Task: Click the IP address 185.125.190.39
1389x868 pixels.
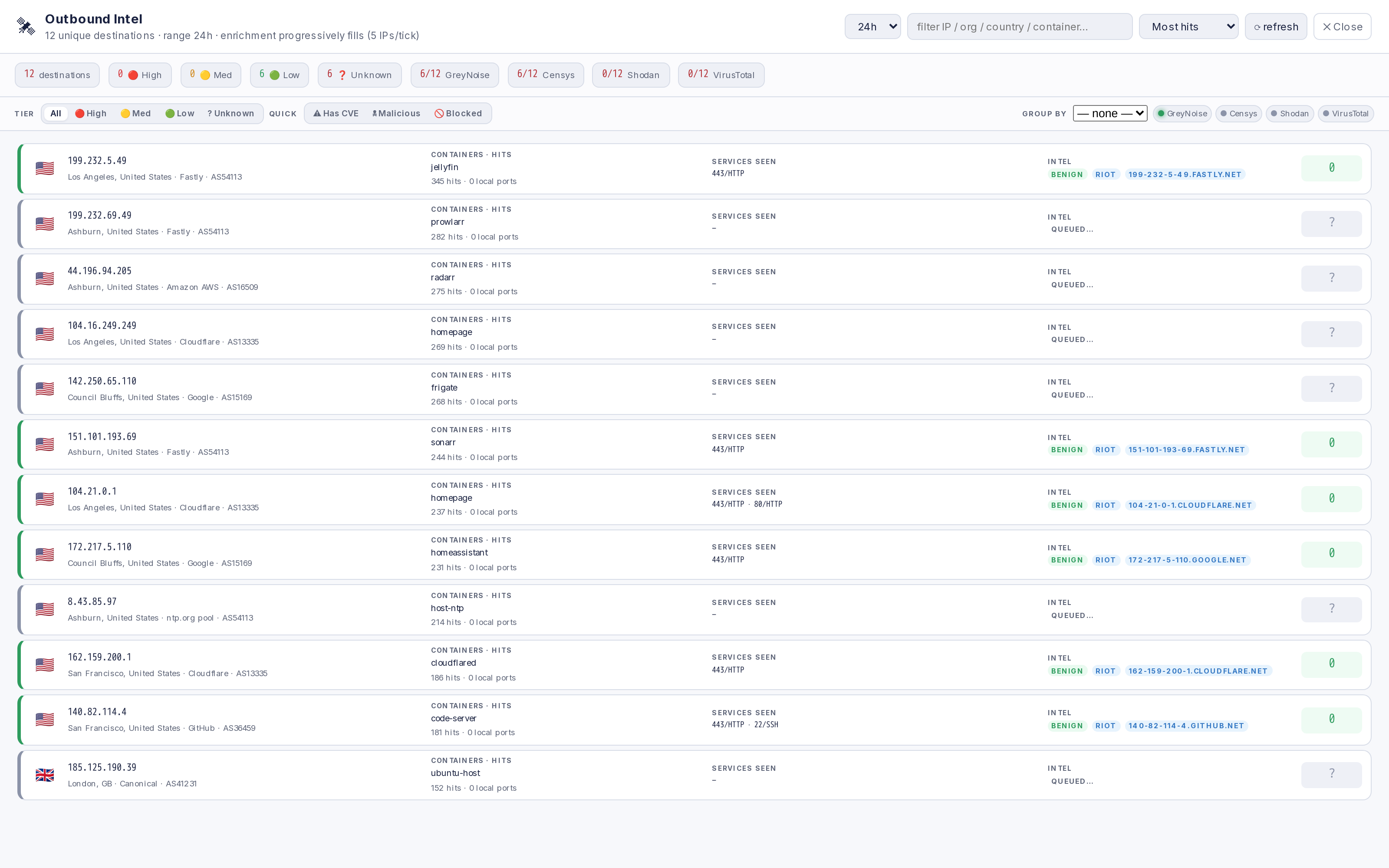Action: tap(102, 767)
